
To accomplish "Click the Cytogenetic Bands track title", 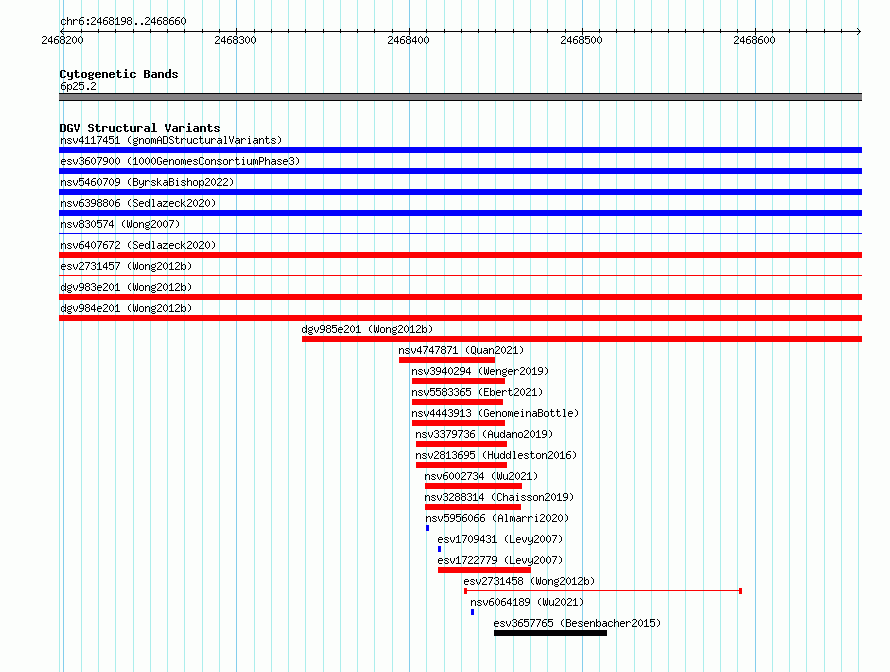I will (119, 74).
